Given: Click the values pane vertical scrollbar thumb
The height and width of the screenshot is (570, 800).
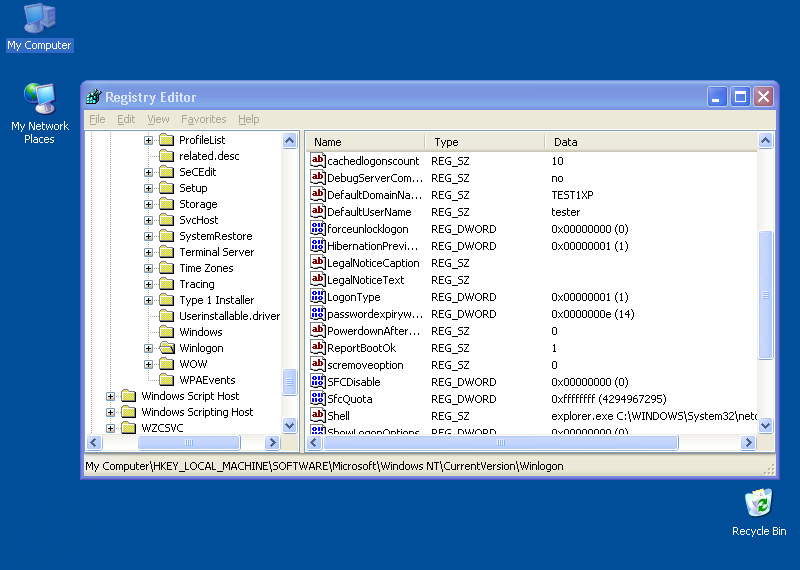Looking at the screenshot, I should (765, 295).
